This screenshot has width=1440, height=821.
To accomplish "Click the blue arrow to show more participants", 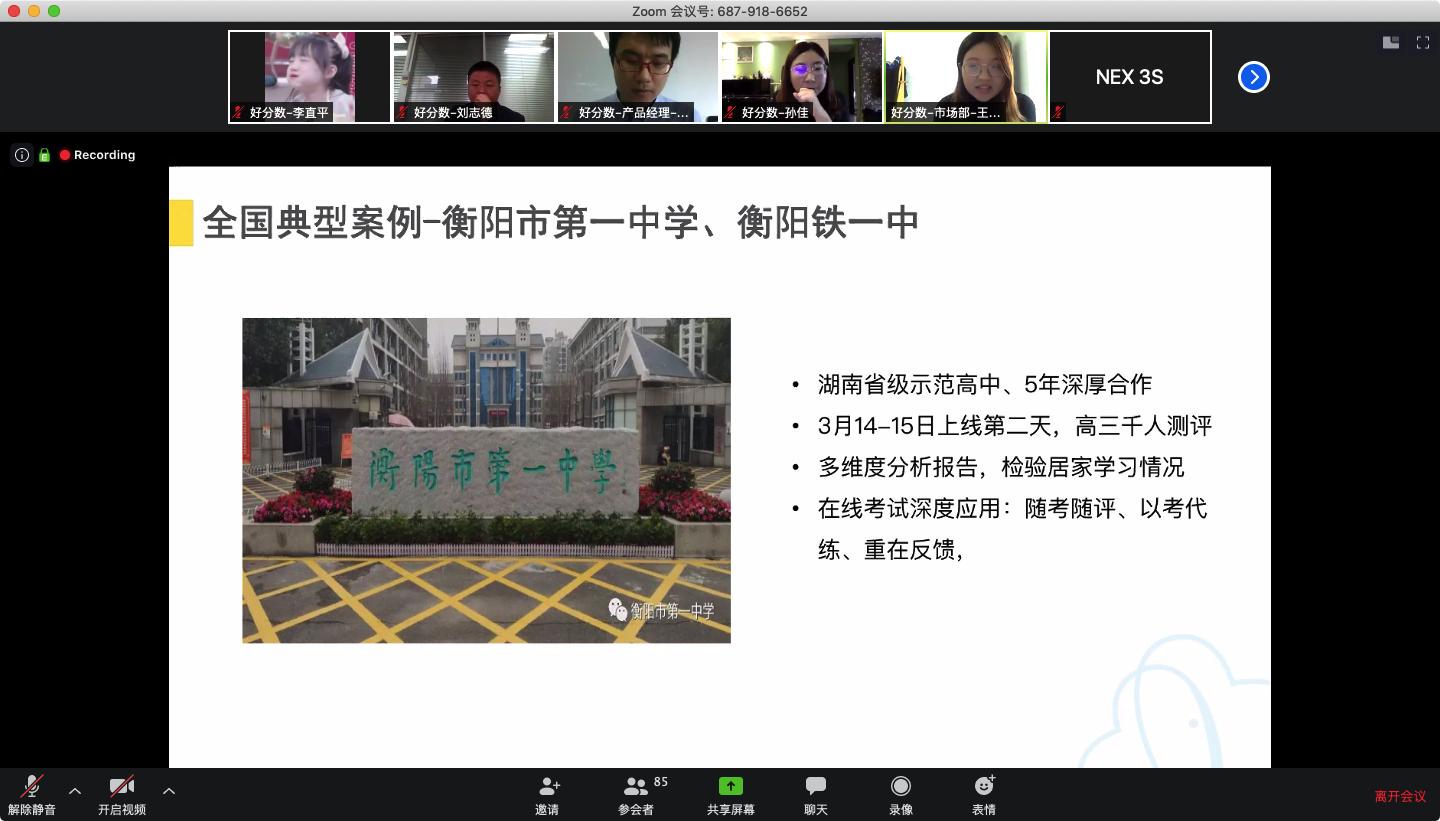I will tap(1253, 77).
